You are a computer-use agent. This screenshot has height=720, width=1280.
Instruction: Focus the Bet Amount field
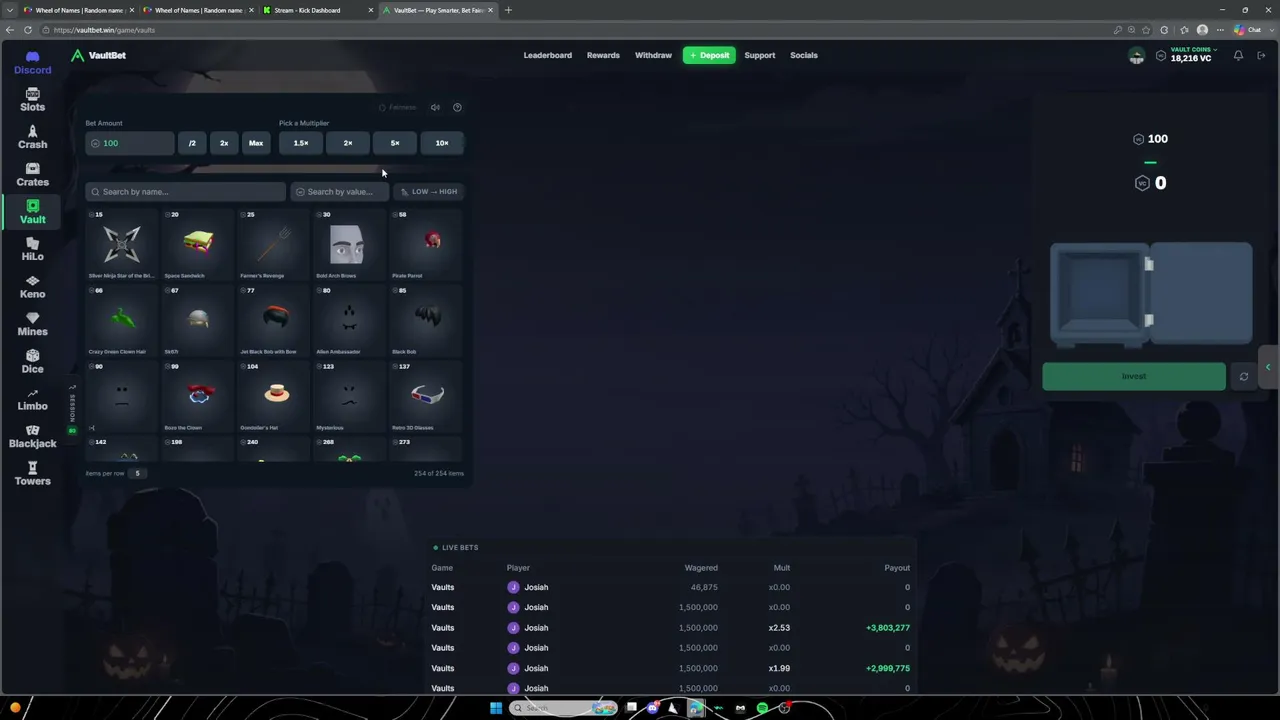pyautogui.click(x=130, y=143)
